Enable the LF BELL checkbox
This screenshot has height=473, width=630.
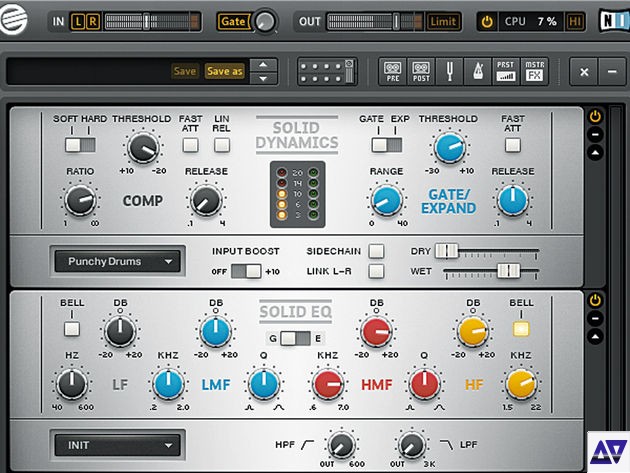(72, 329)
